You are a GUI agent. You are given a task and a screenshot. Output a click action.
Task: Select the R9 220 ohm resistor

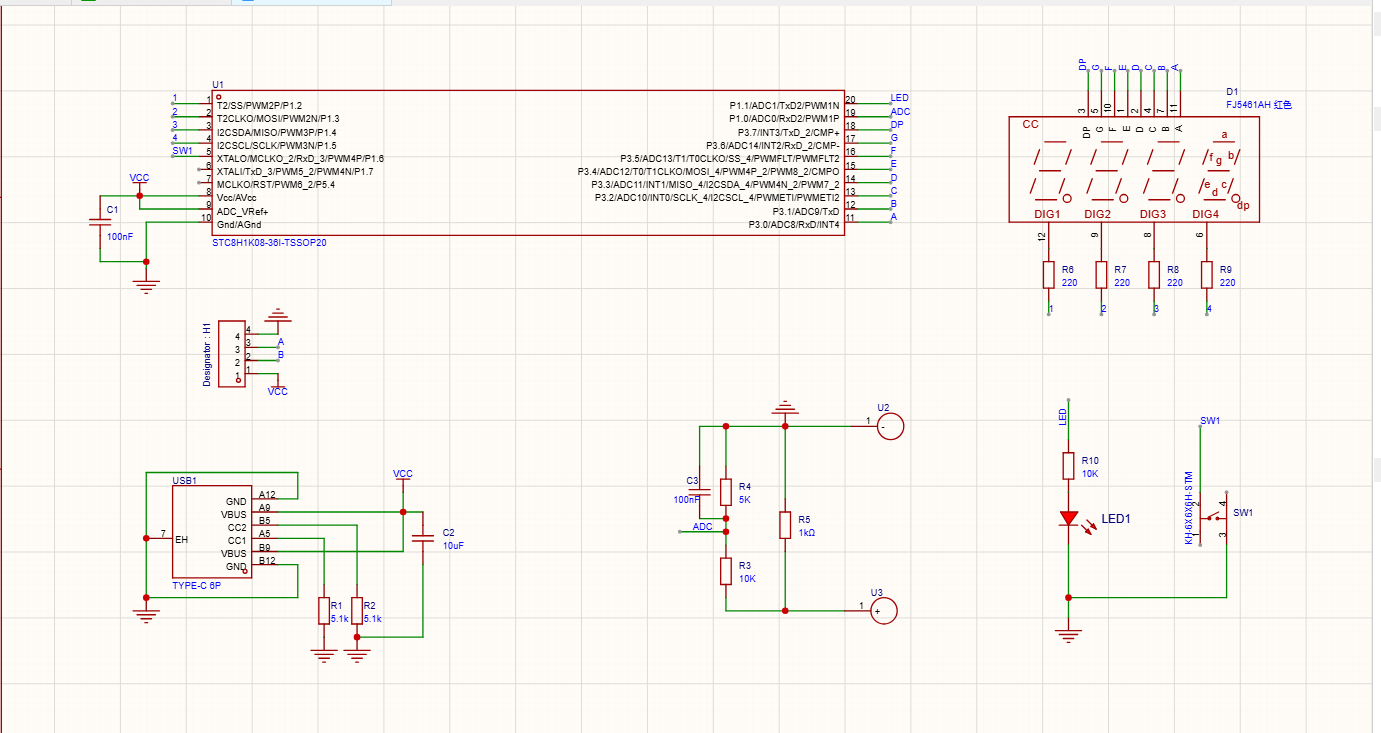click(1207, 275)
